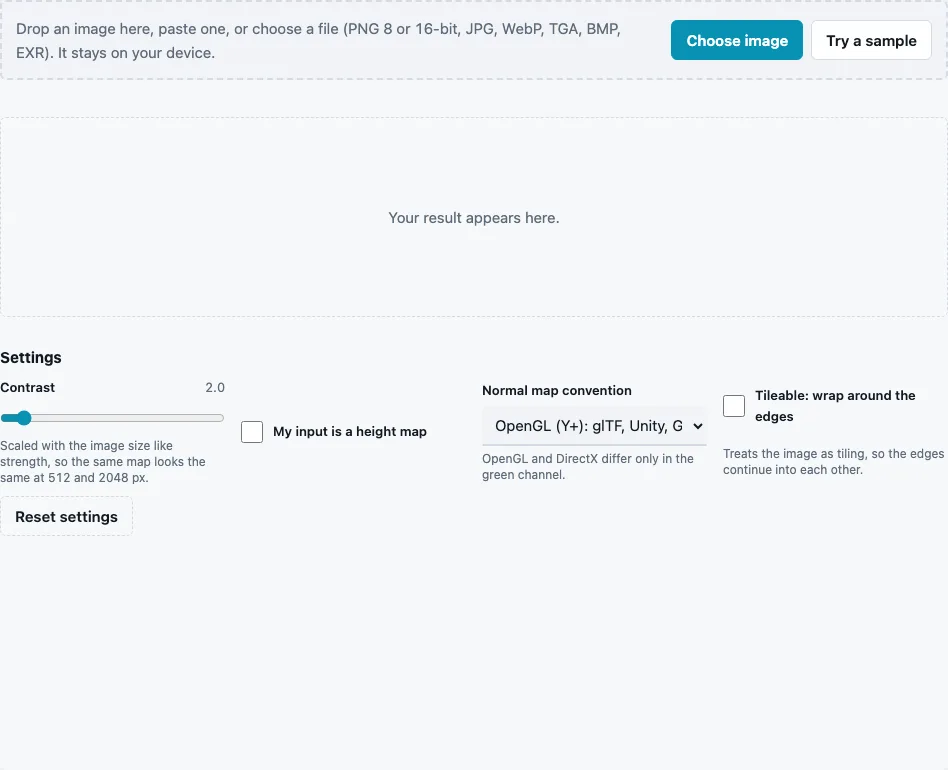948x770 pixels.
Task: Click the 'Your result appears here' preview area
Action: coord(473,218)
